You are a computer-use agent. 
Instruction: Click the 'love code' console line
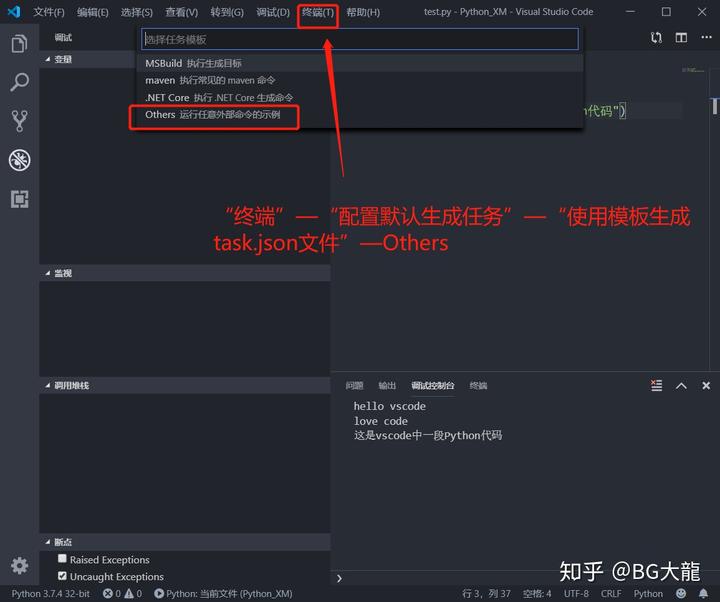click(x=381, y=421)
